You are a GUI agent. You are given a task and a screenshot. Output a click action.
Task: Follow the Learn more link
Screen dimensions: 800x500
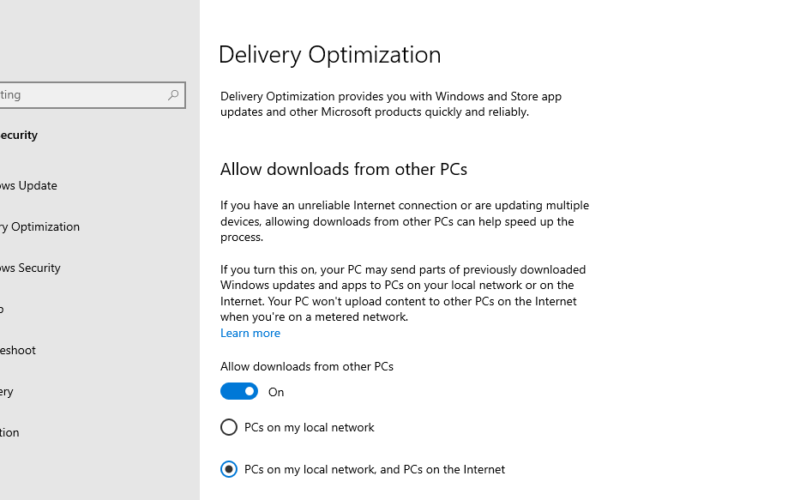[x=250, y=333]
